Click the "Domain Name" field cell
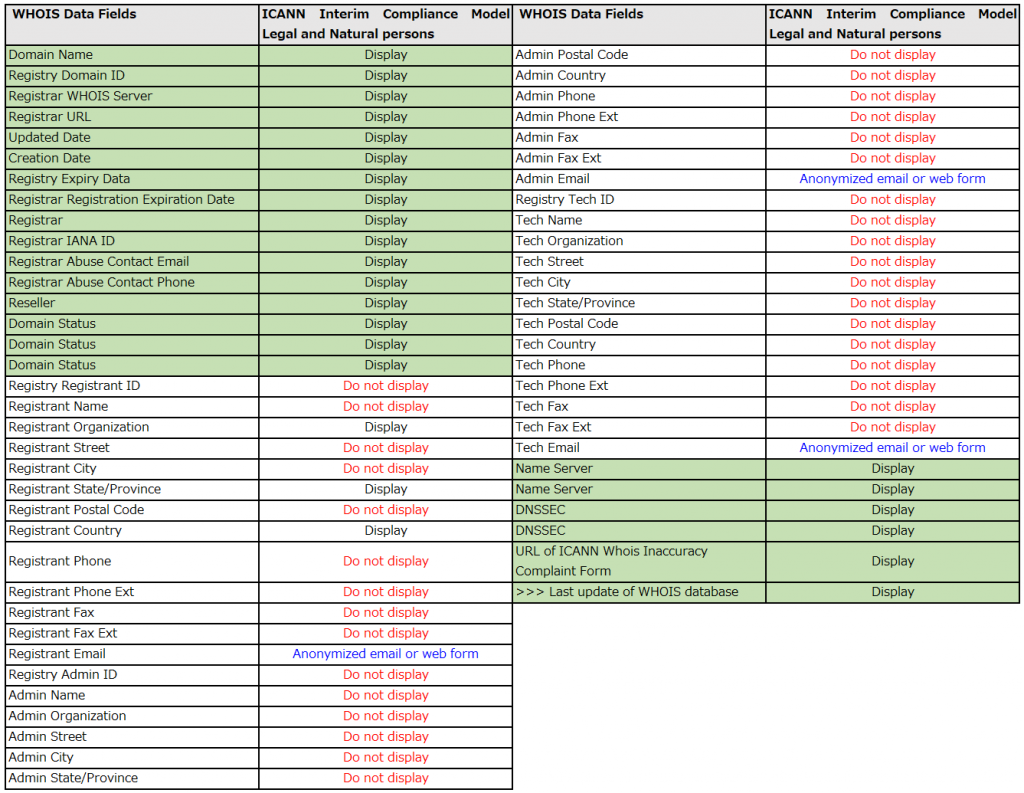This screenshot has width=1024, height=793. [x=132, y=55]
